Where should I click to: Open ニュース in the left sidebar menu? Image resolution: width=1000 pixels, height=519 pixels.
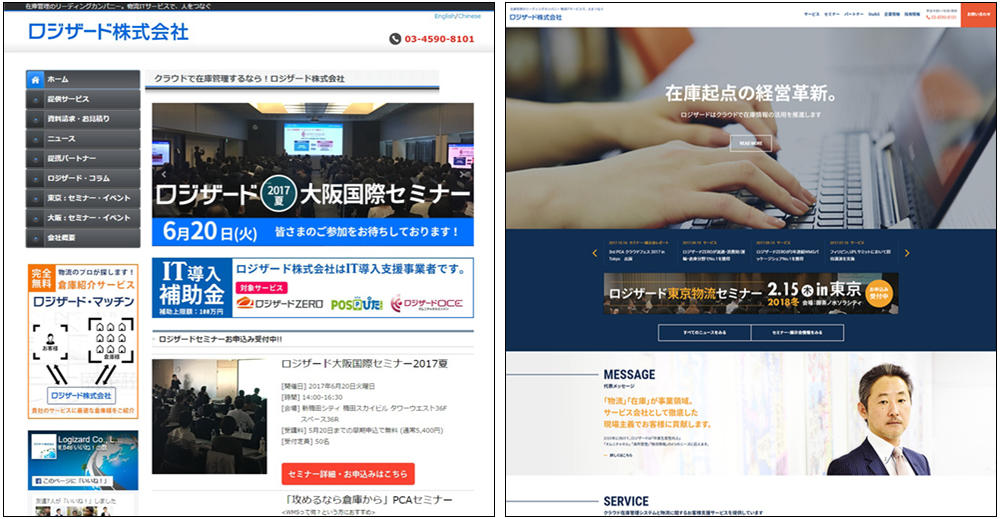[83, 139]
